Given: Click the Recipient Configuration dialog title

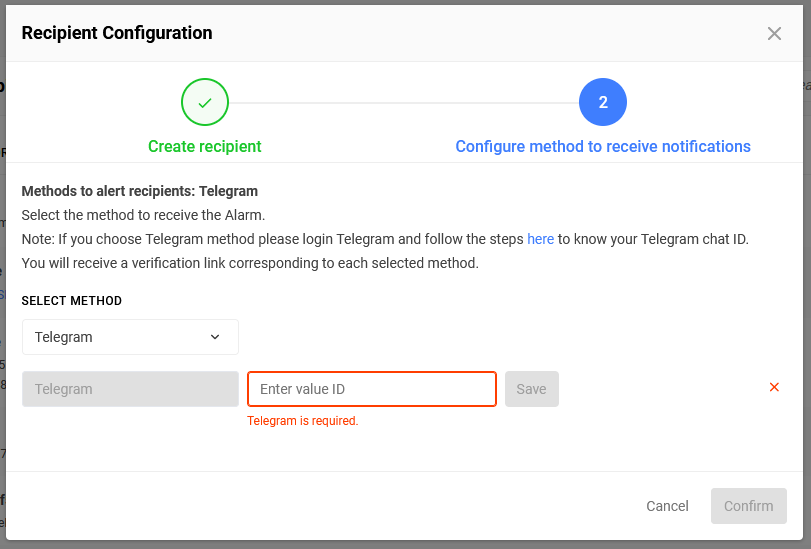Looking at the screenshot, I should (117, 33).
